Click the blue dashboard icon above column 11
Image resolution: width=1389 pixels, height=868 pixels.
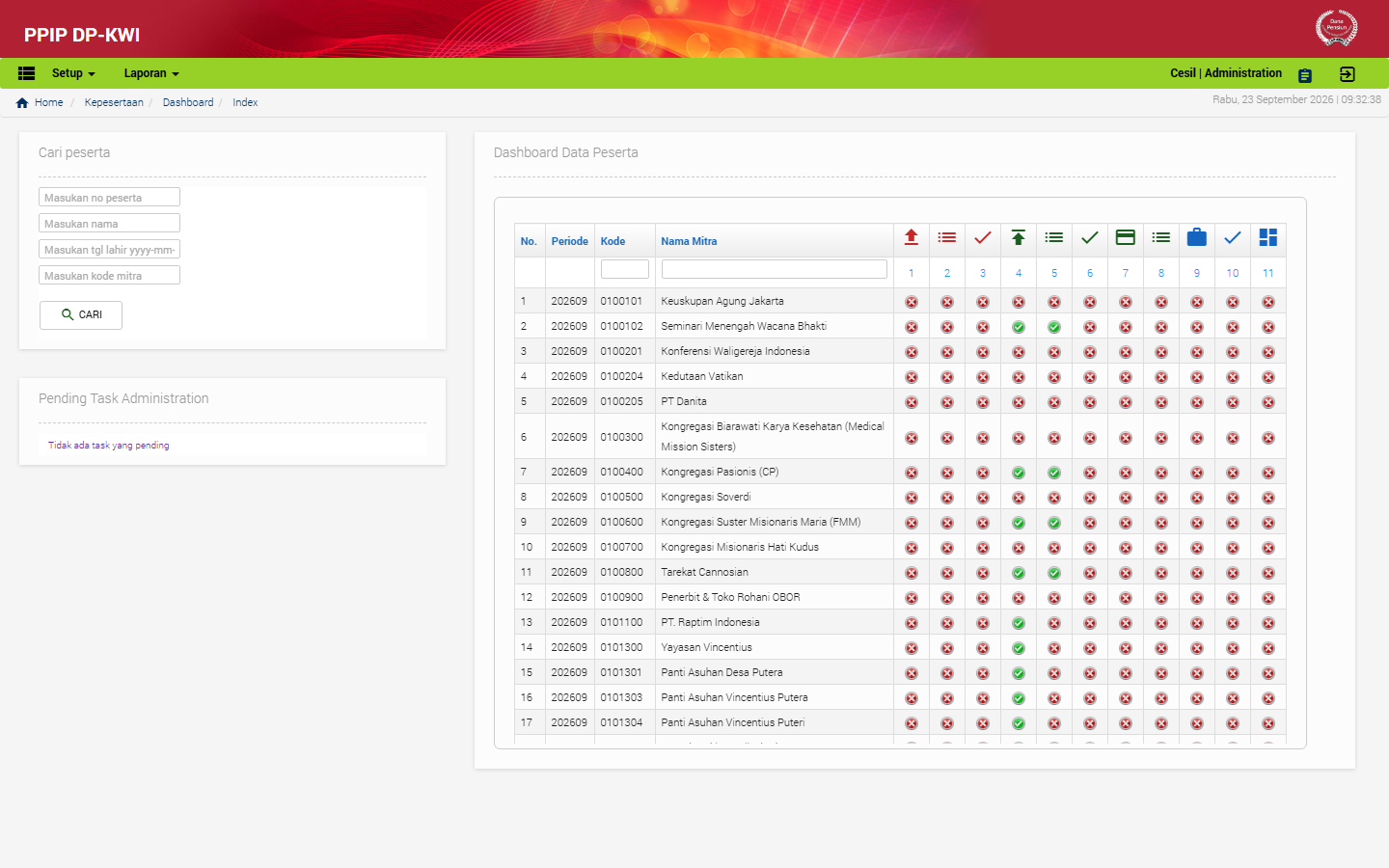click(x=1268, y=237)
